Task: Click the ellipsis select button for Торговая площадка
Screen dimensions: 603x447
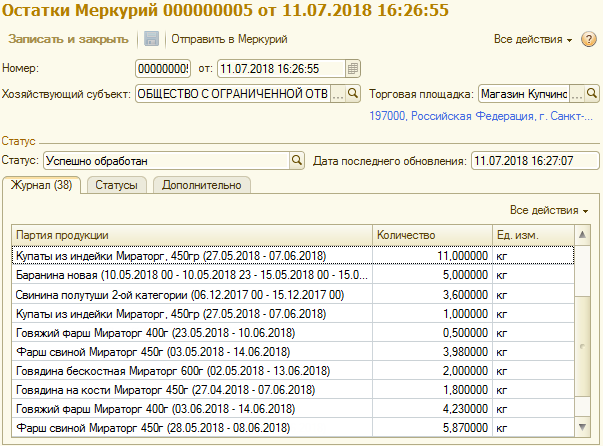Action: pos(577,93)
